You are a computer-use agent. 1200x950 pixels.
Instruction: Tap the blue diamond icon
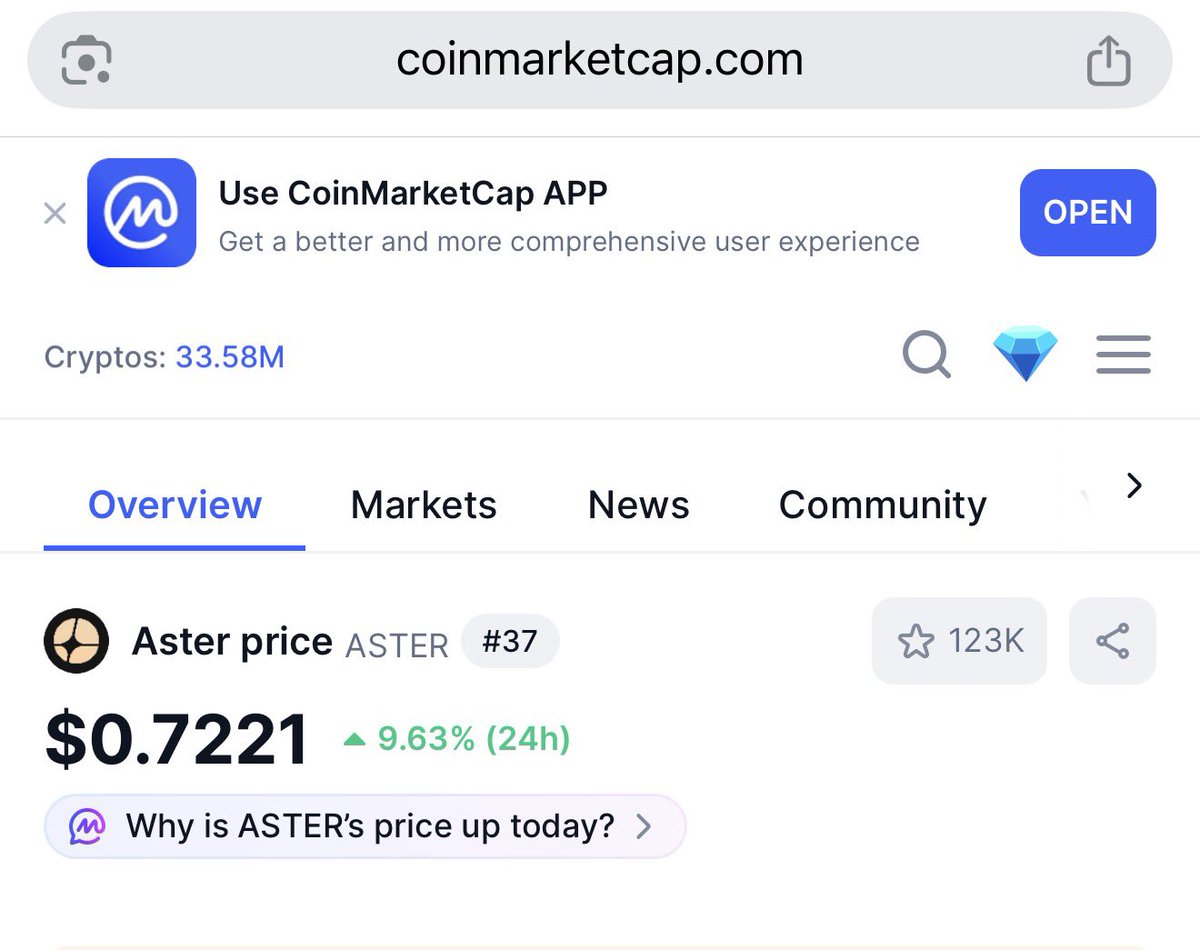click(1025, 355)
